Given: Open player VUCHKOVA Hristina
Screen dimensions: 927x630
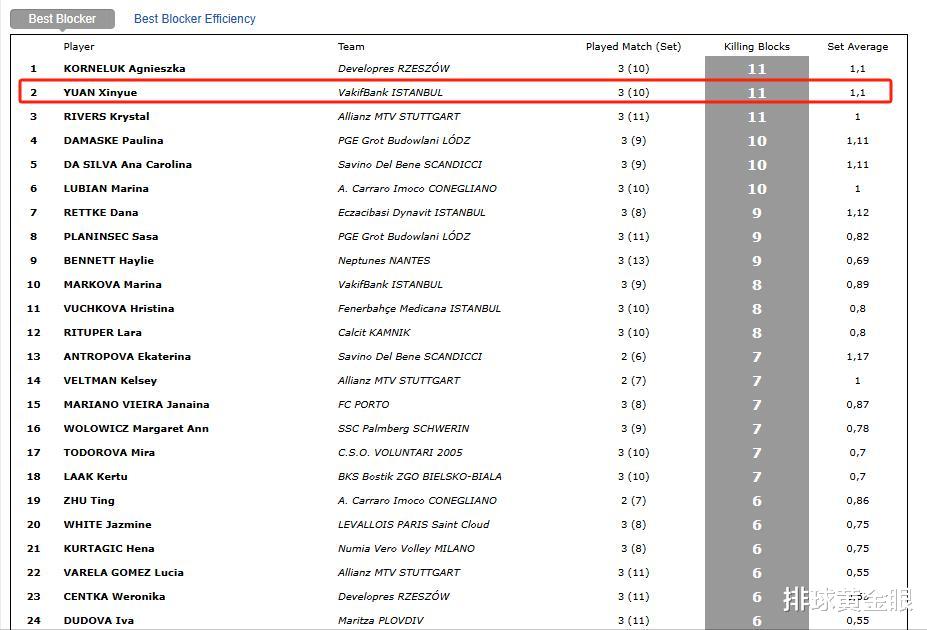Looking at the screenshot, I should 119,308.
